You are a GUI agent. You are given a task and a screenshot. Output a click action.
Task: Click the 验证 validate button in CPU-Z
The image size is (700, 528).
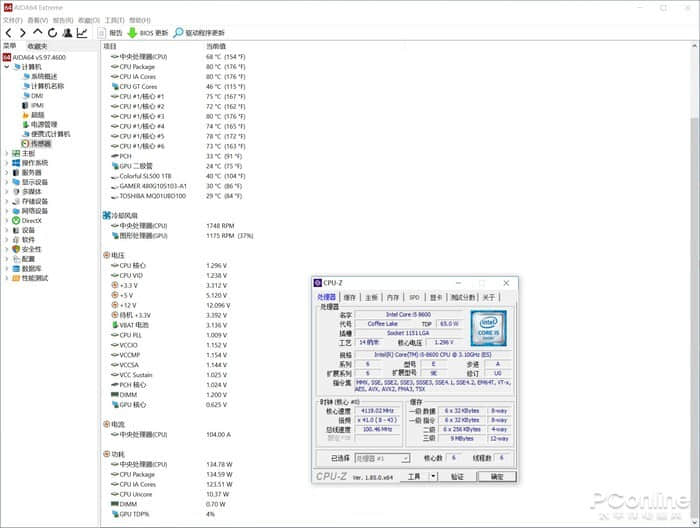[458, 477]
